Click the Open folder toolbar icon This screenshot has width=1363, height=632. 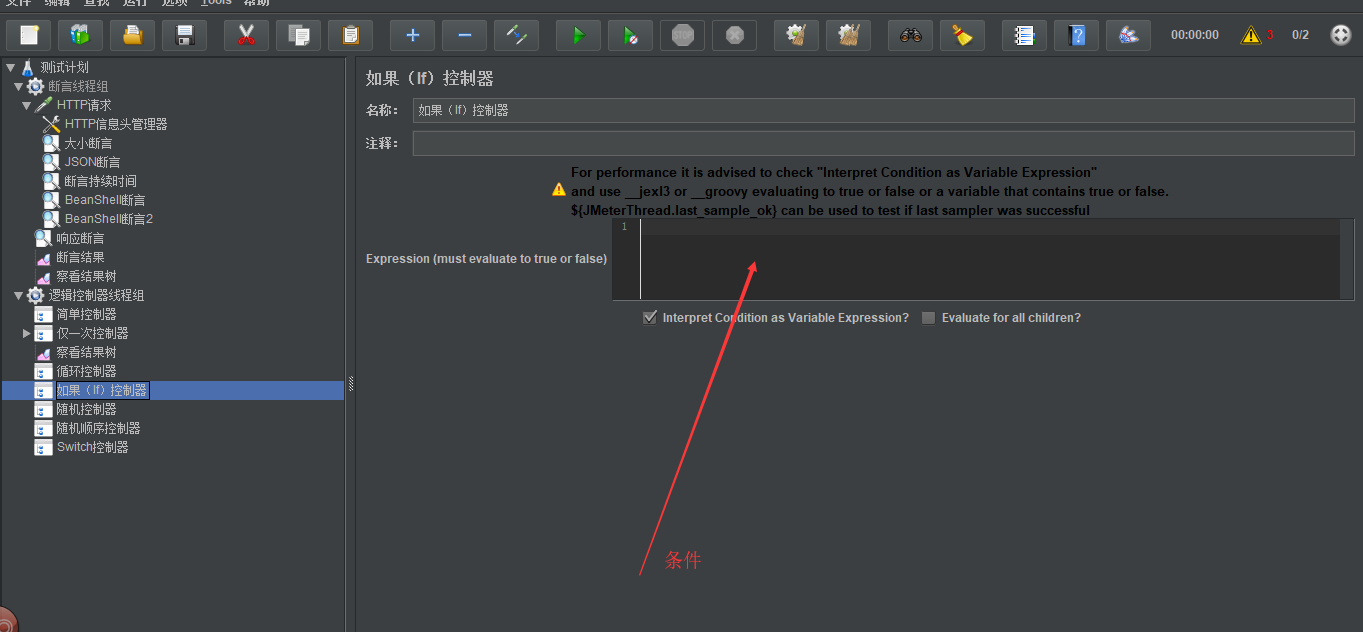tap(132, 35)
